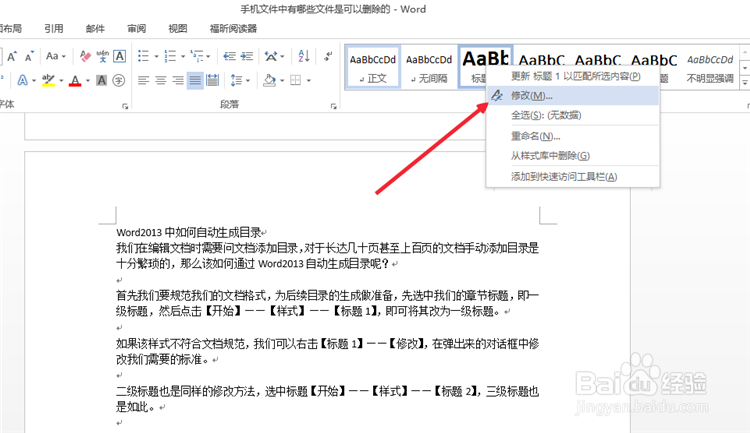Choose 从样式库中删除(G)
Image resolution: width=750 pixels, height=433 pixels.
click(573, 156)
